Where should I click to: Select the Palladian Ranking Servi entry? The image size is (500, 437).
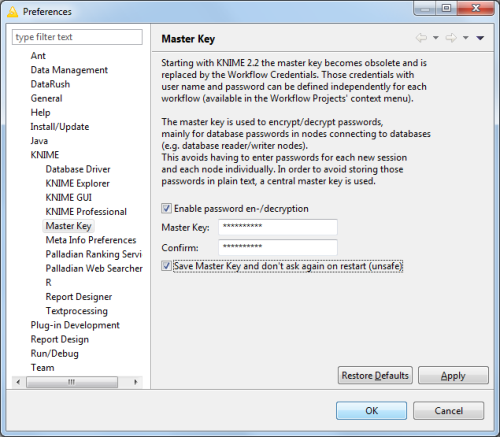[x=93, y=254]
